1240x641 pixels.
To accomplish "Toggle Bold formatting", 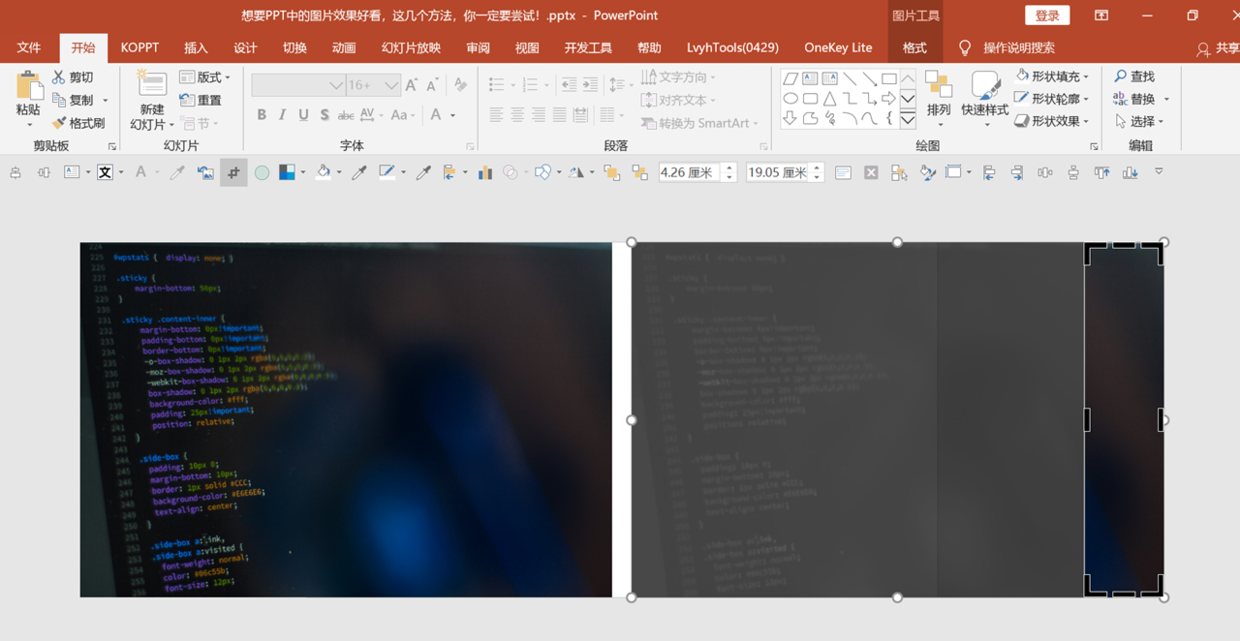I will (261, 115).
